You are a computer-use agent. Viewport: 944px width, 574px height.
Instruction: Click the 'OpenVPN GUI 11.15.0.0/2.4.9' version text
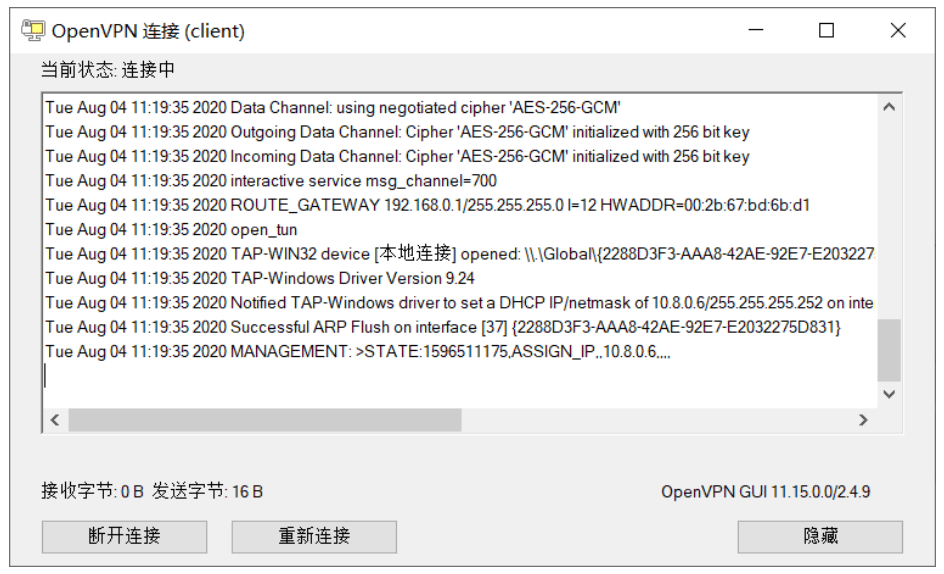pyautogui.click(x=766, y=492)
